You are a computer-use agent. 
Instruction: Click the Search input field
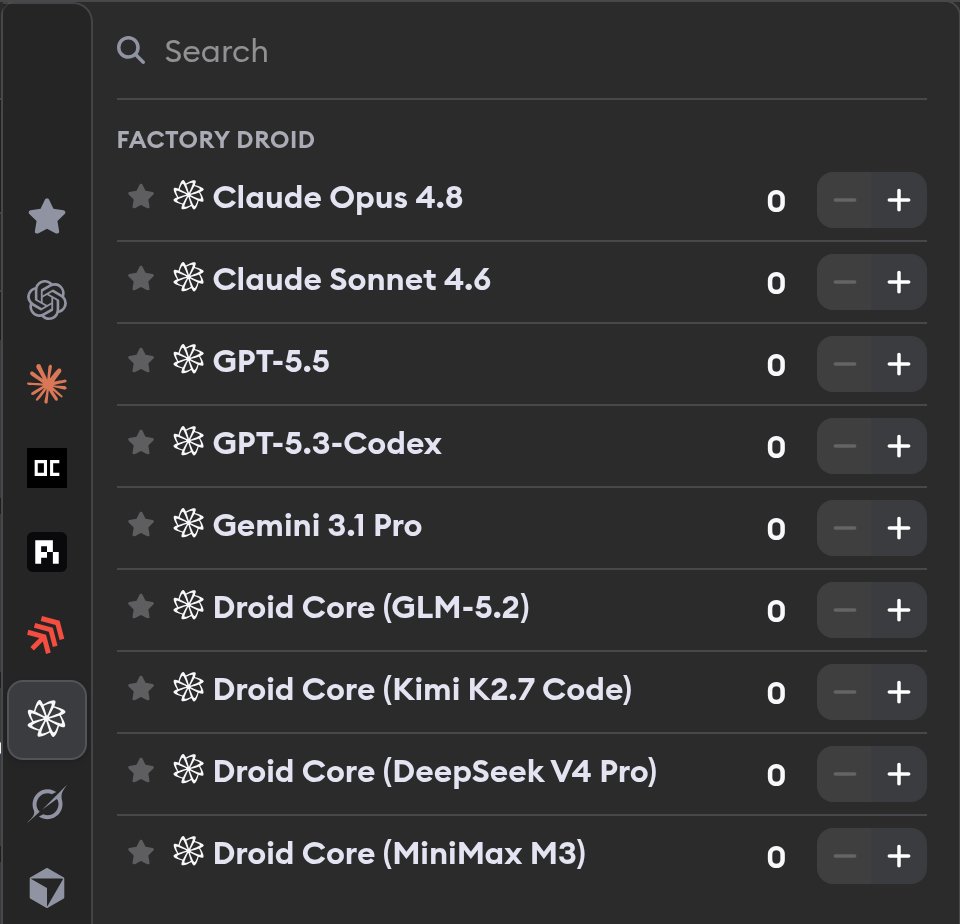pyautogui.click(x=521, y=51)
